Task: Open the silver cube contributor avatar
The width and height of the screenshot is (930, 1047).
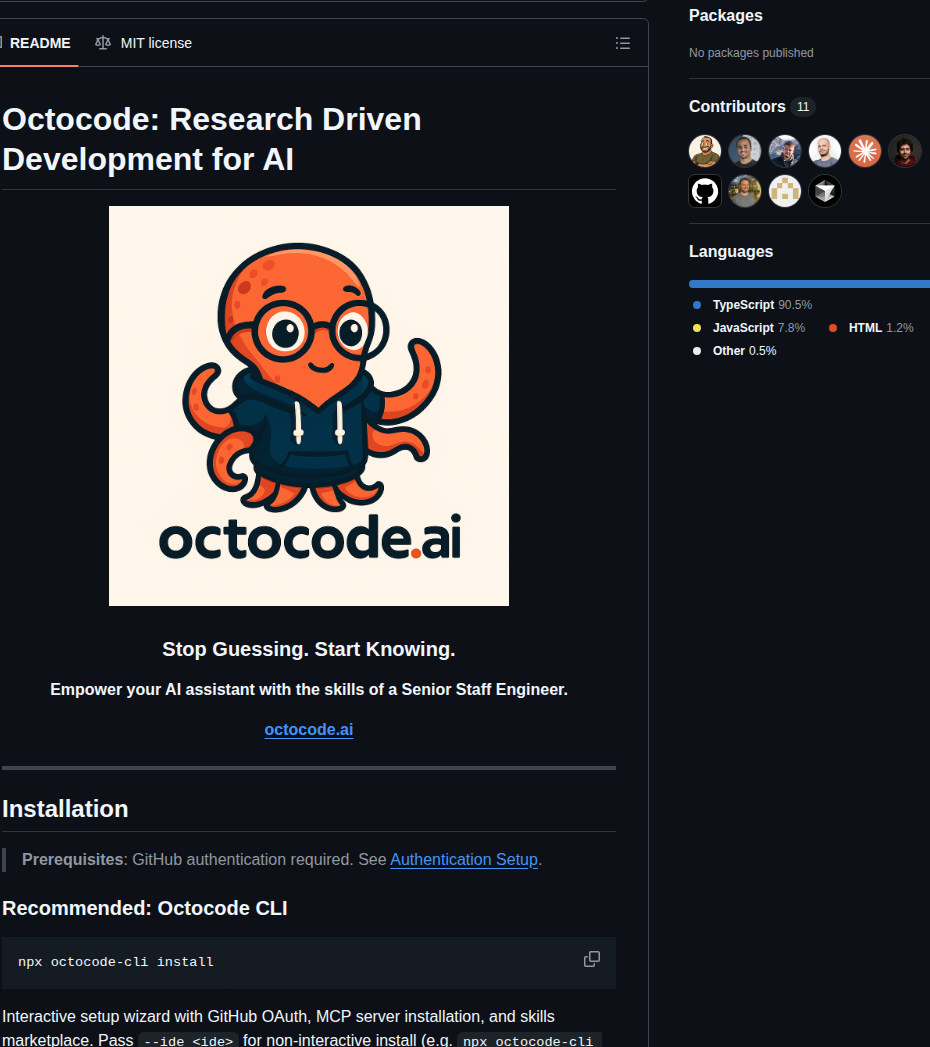Action: [x=825, y=191]
